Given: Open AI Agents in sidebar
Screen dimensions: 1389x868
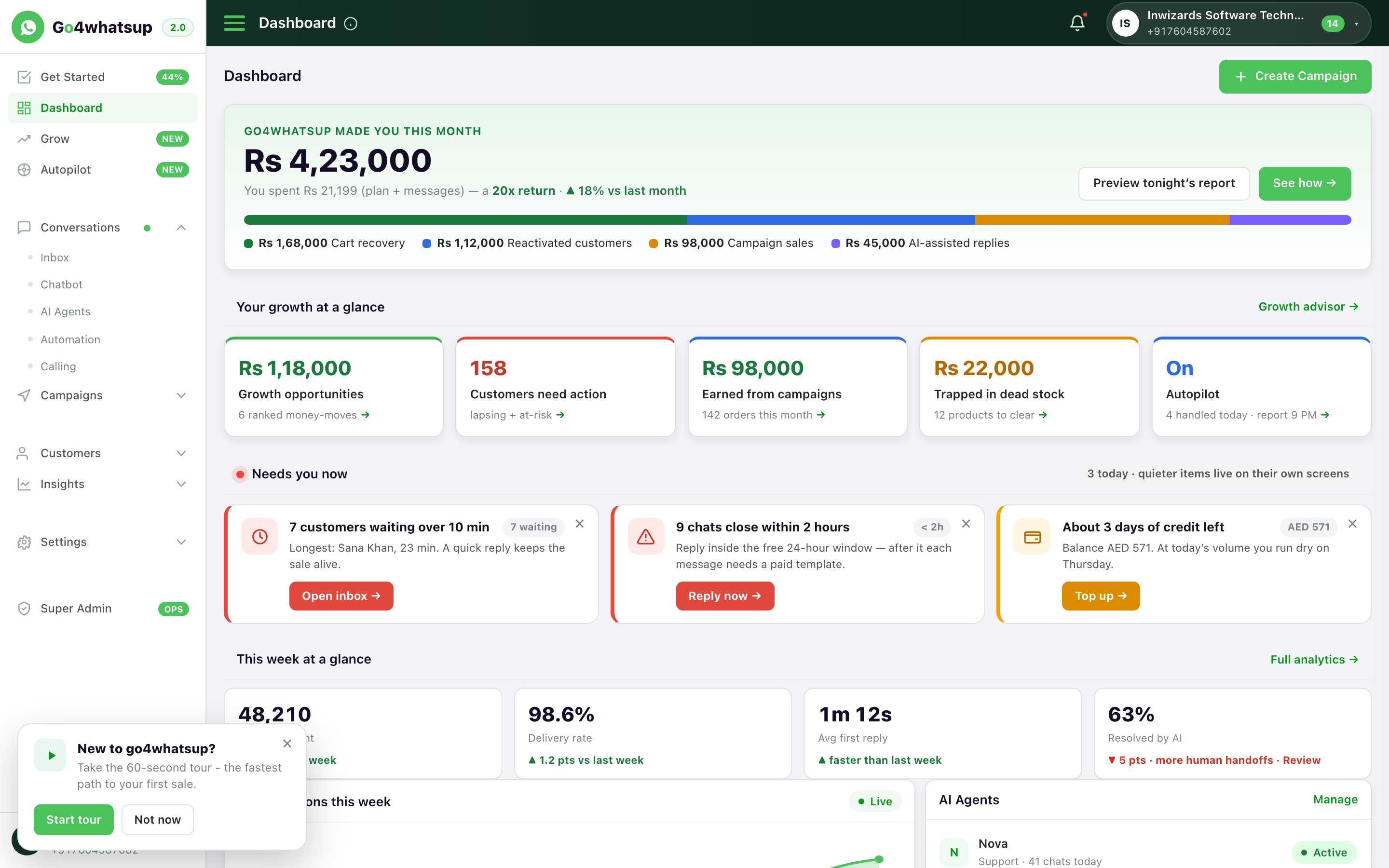Looking at the screenshot, I should point(66,312).
